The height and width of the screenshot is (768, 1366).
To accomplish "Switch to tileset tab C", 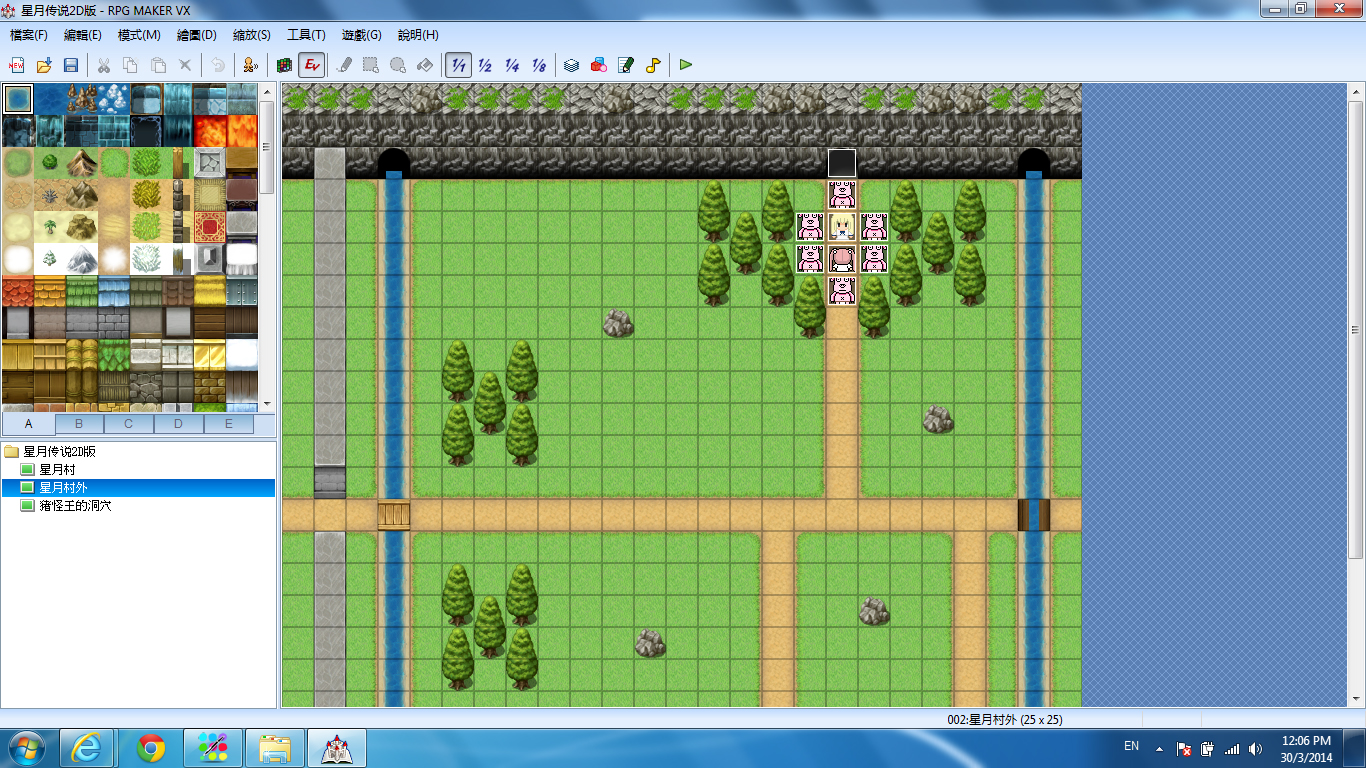I will point(129,424).
